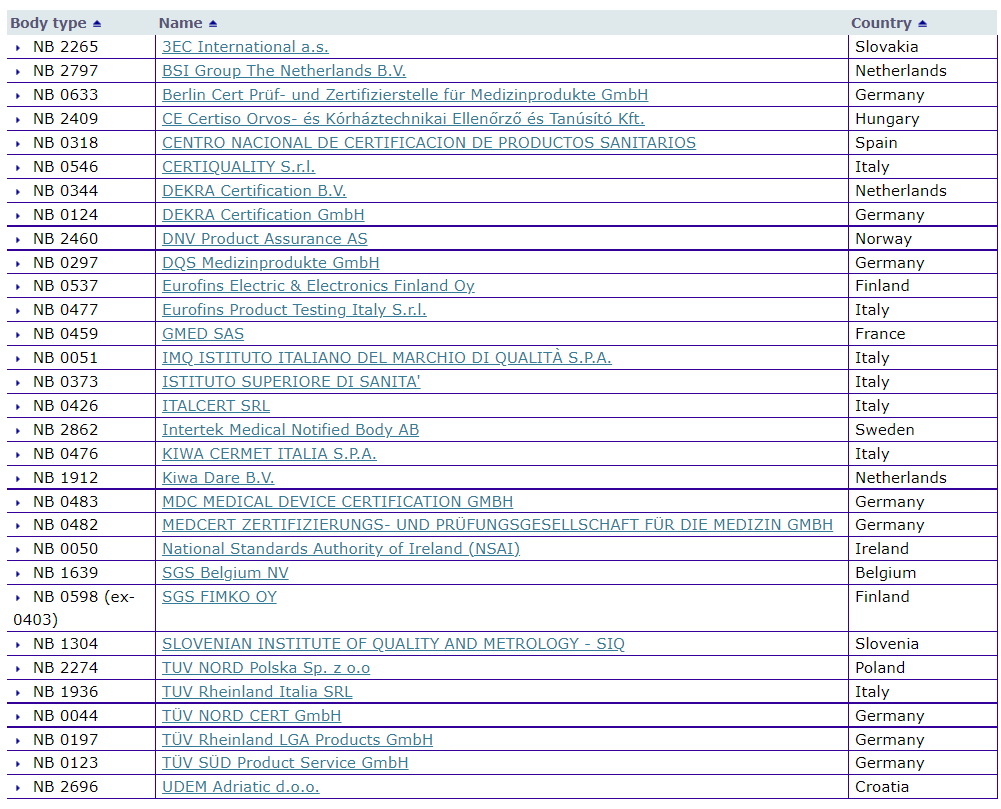Open Berlin Cert Prüf- und Zertifizierstelle link
The height and width of the screenshot is (809, 1001).
point(405,95)
